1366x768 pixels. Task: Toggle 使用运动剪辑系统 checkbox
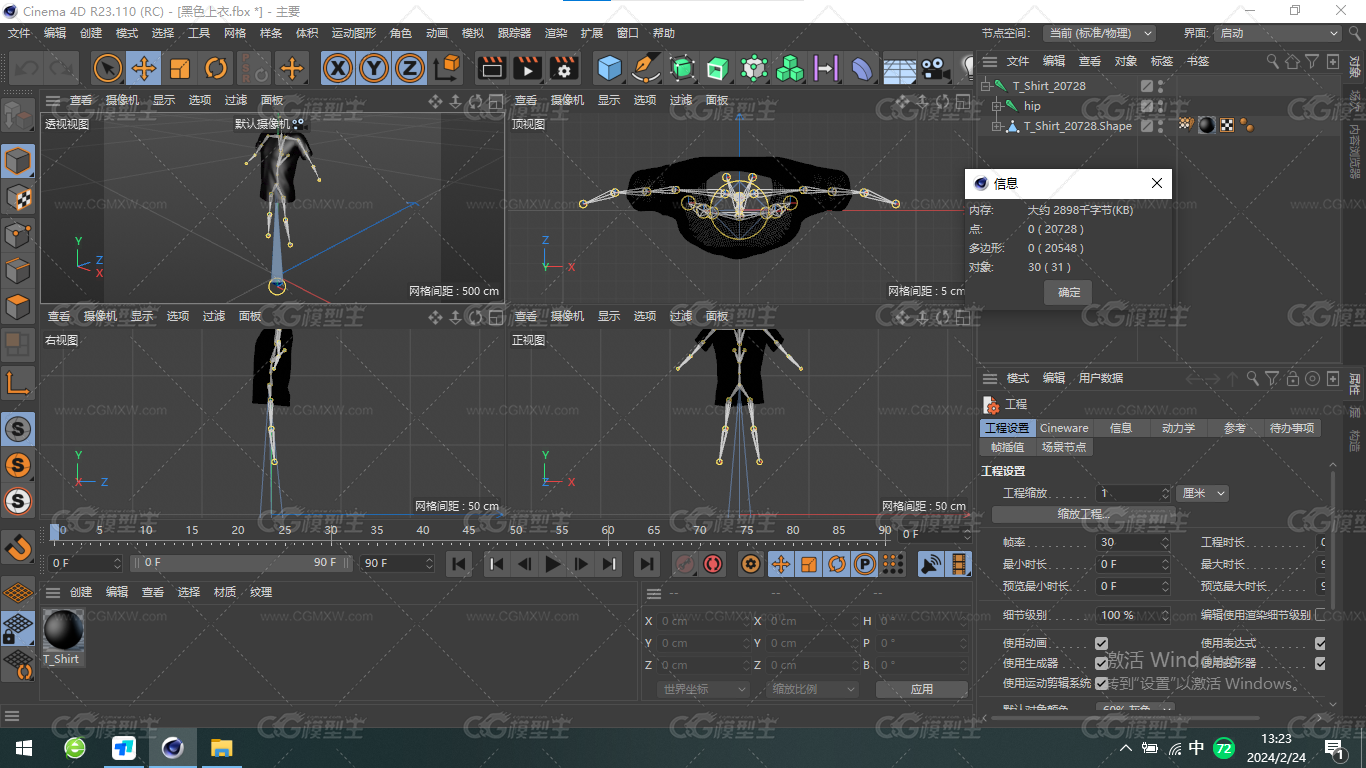(x=1101, y=683)
